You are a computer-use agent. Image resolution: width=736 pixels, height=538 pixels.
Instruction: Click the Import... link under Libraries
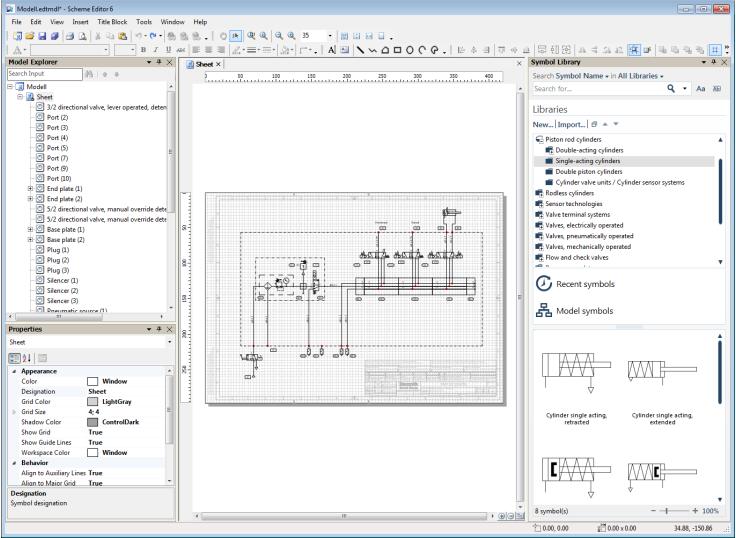tap(571, 124)
